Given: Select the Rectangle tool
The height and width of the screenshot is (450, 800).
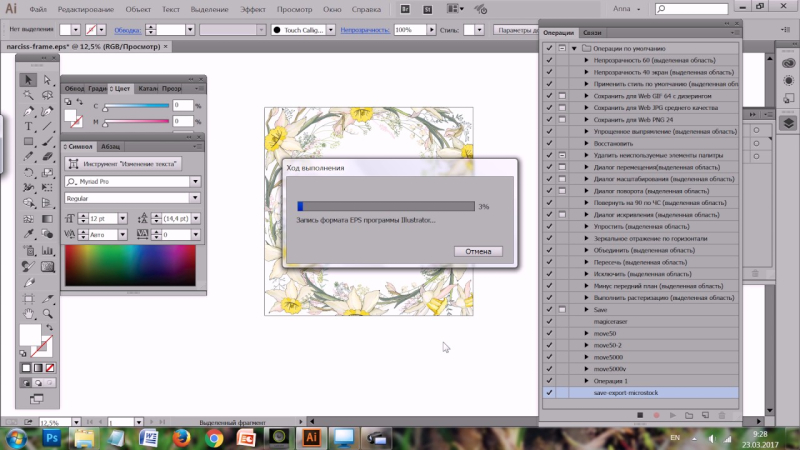Looking at the screenshot, I should (x=29, y=142).
